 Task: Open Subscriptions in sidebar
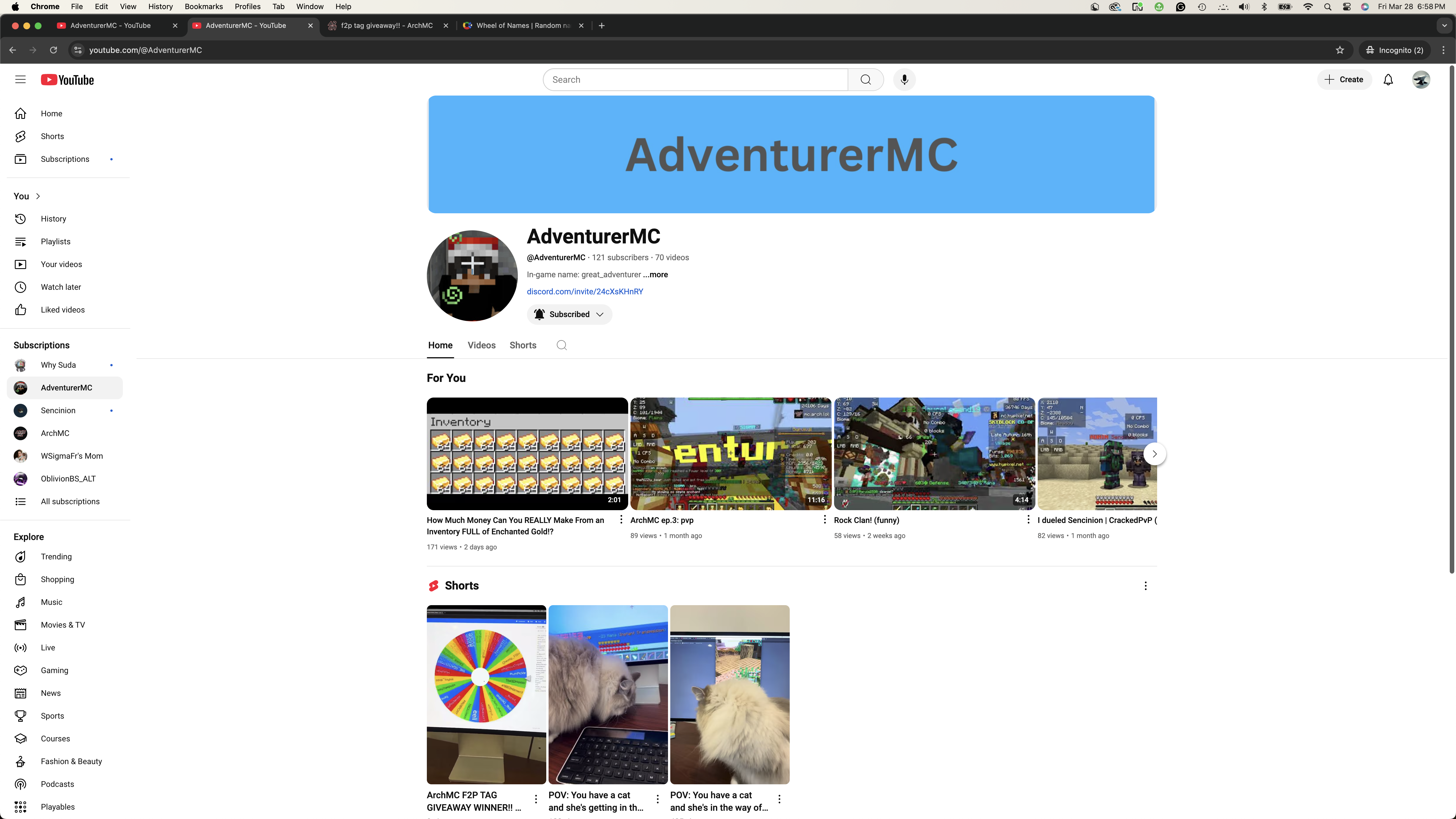pos(65,159)
